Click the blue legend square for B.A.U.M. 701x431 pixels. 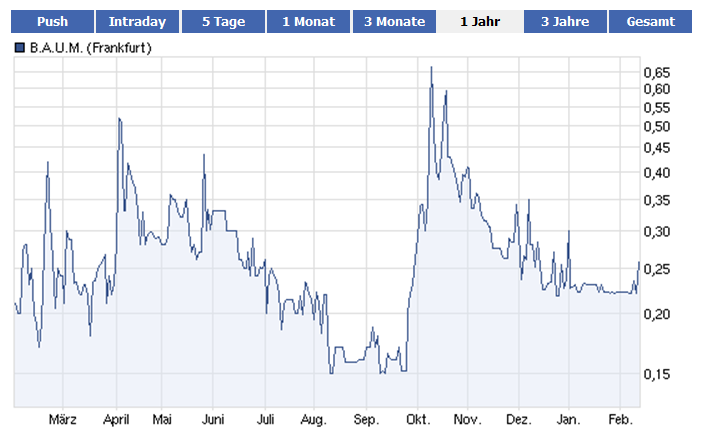20,46
